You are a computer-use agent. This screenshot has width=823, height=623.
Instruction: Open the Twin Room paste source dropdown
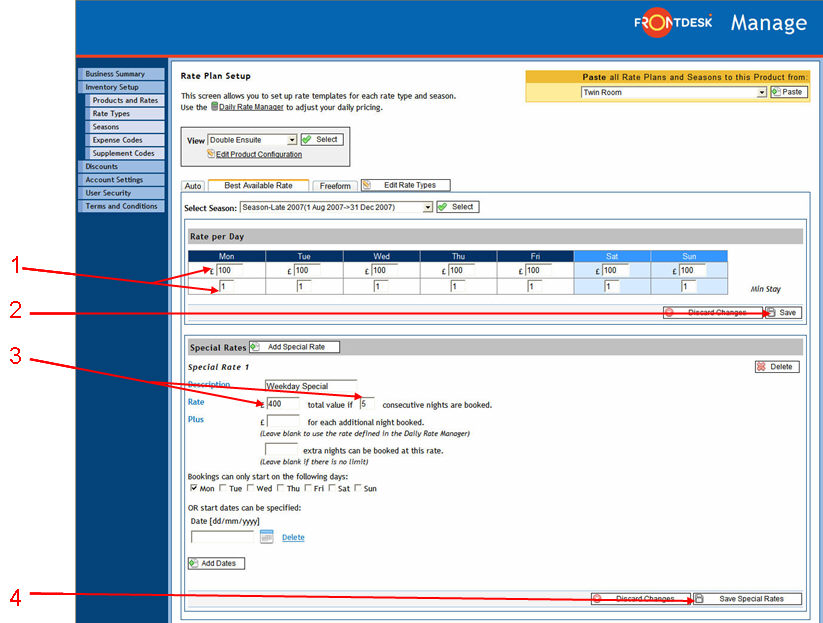[761, 92]
